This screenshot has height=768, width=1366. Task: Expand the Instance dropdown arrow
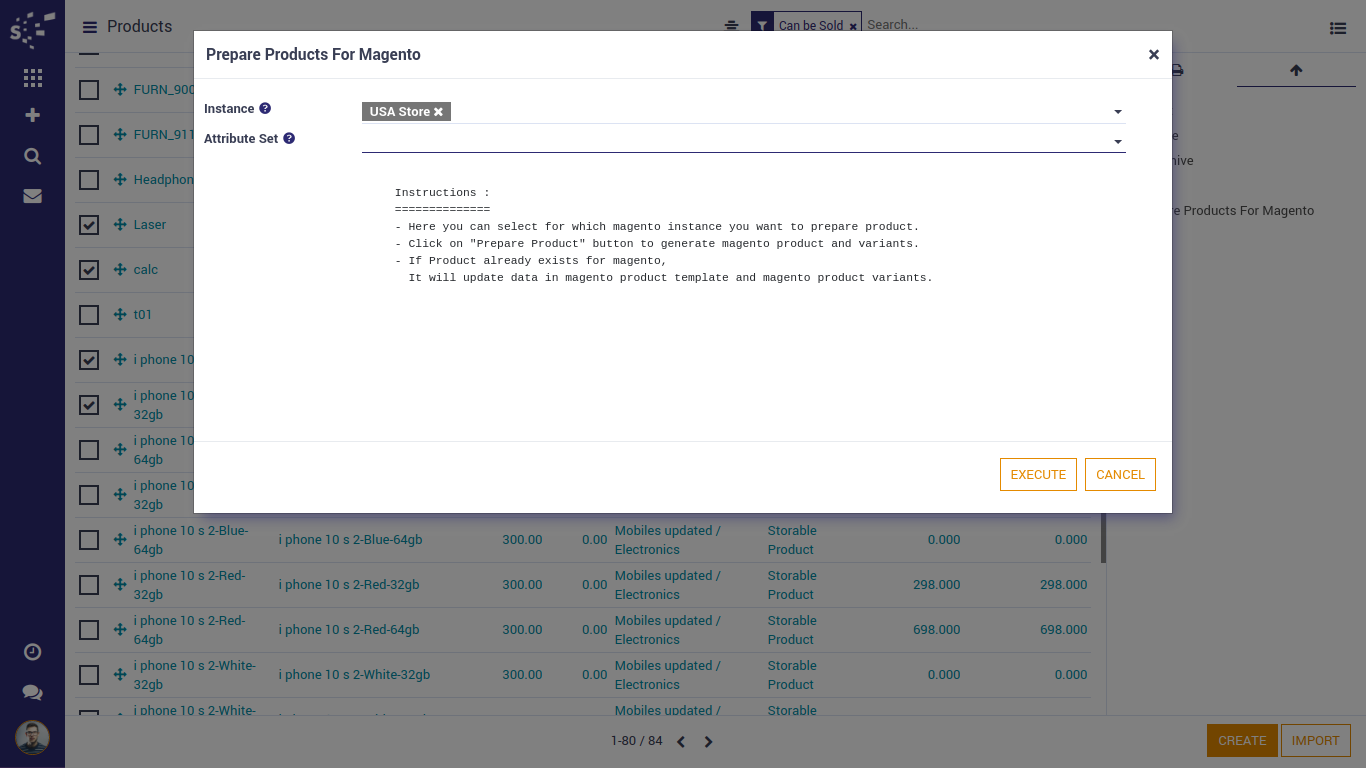pos(1118,112)
